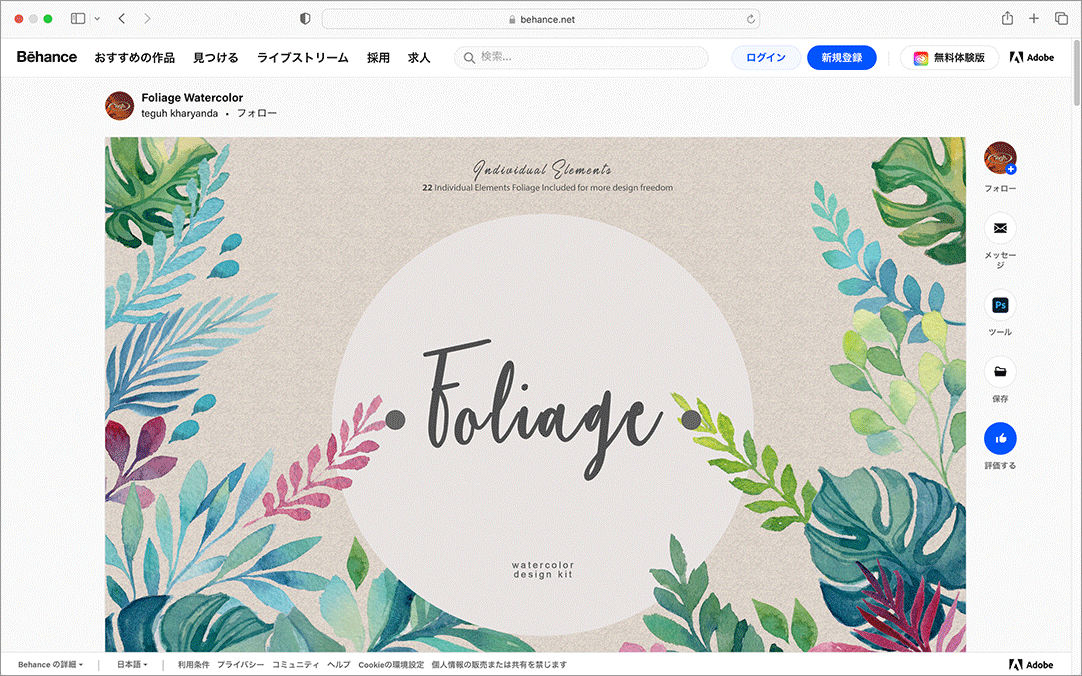Add a new tab with plus icon

point(1034,19)
